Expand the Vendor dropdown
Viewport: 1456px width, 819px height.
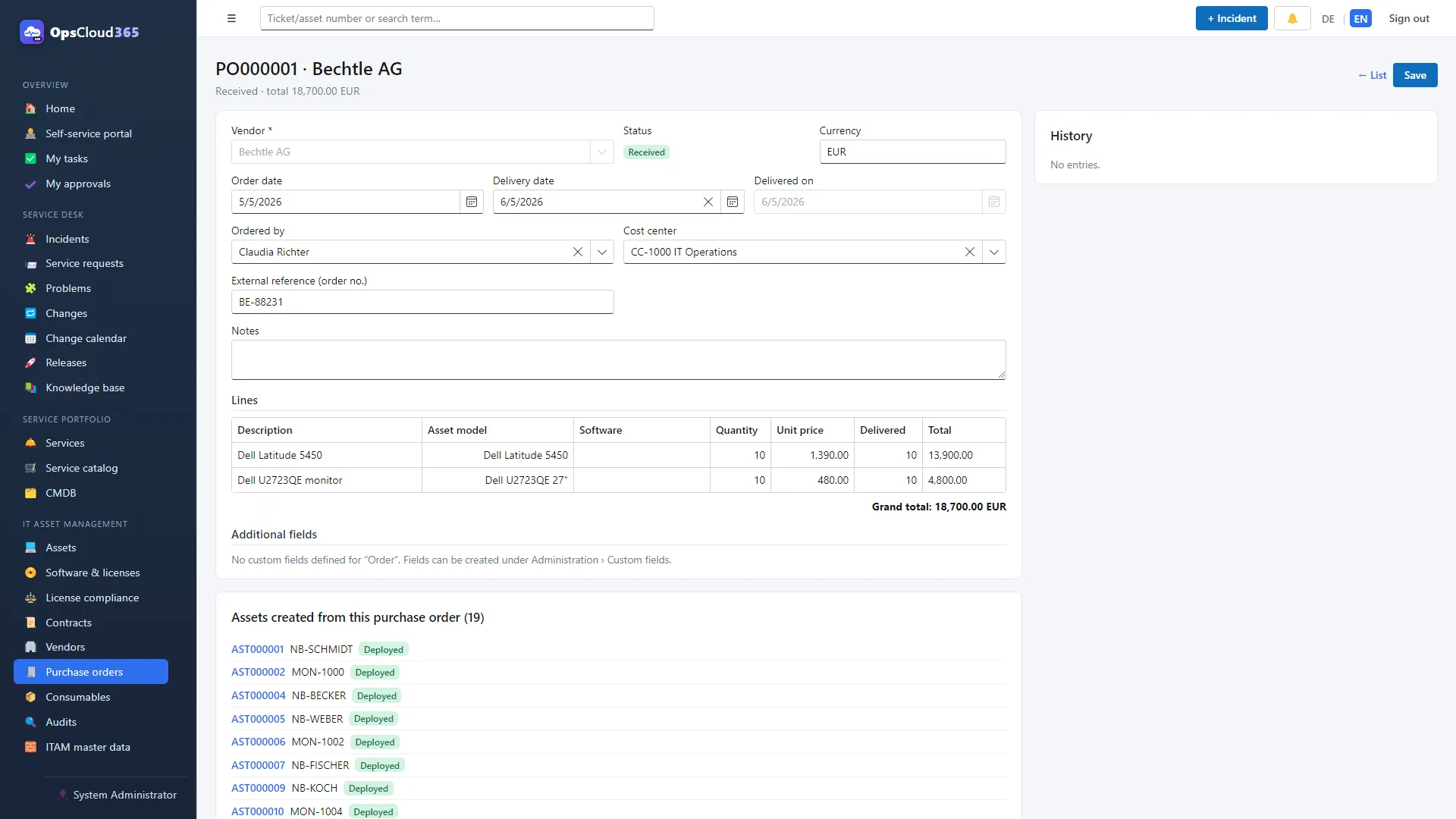coord(602,152)
